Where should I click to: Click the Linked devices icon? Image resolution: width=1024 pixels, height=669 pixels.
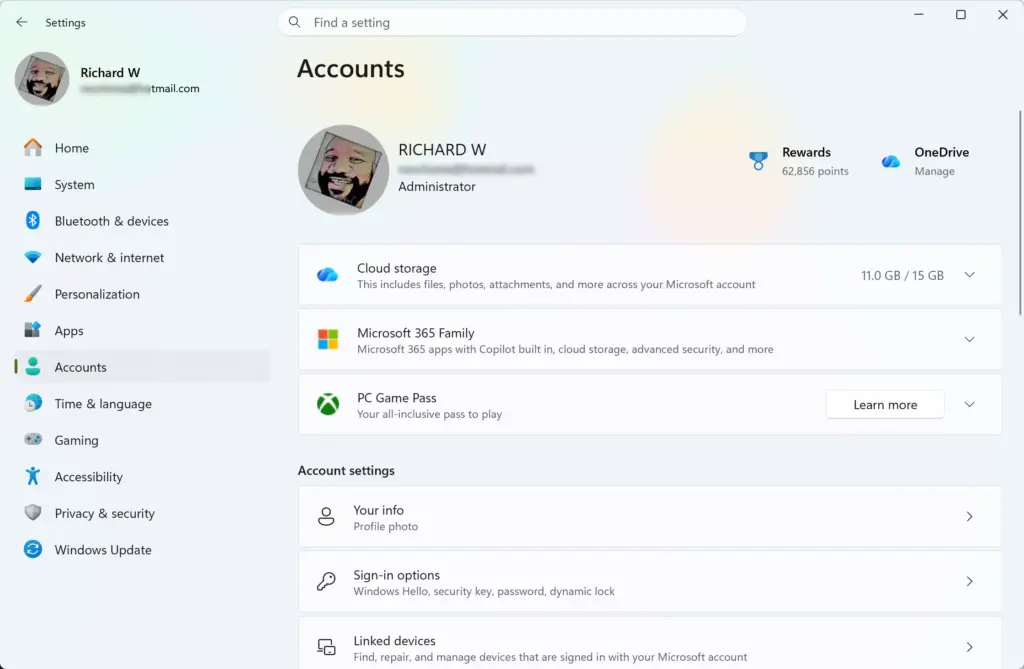coord(326,647)
